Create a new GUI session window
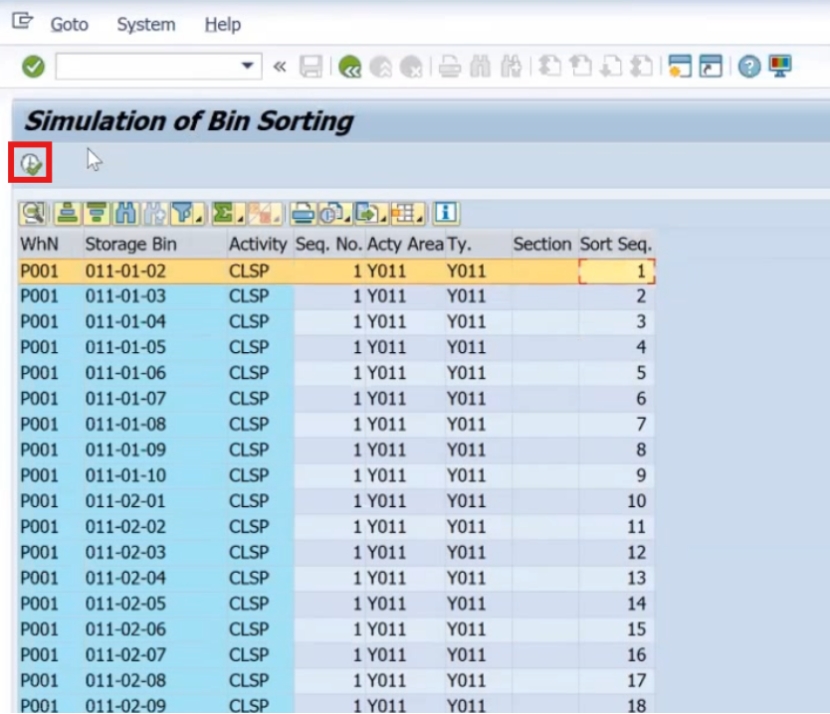830x714 pixels. point(680,67)
